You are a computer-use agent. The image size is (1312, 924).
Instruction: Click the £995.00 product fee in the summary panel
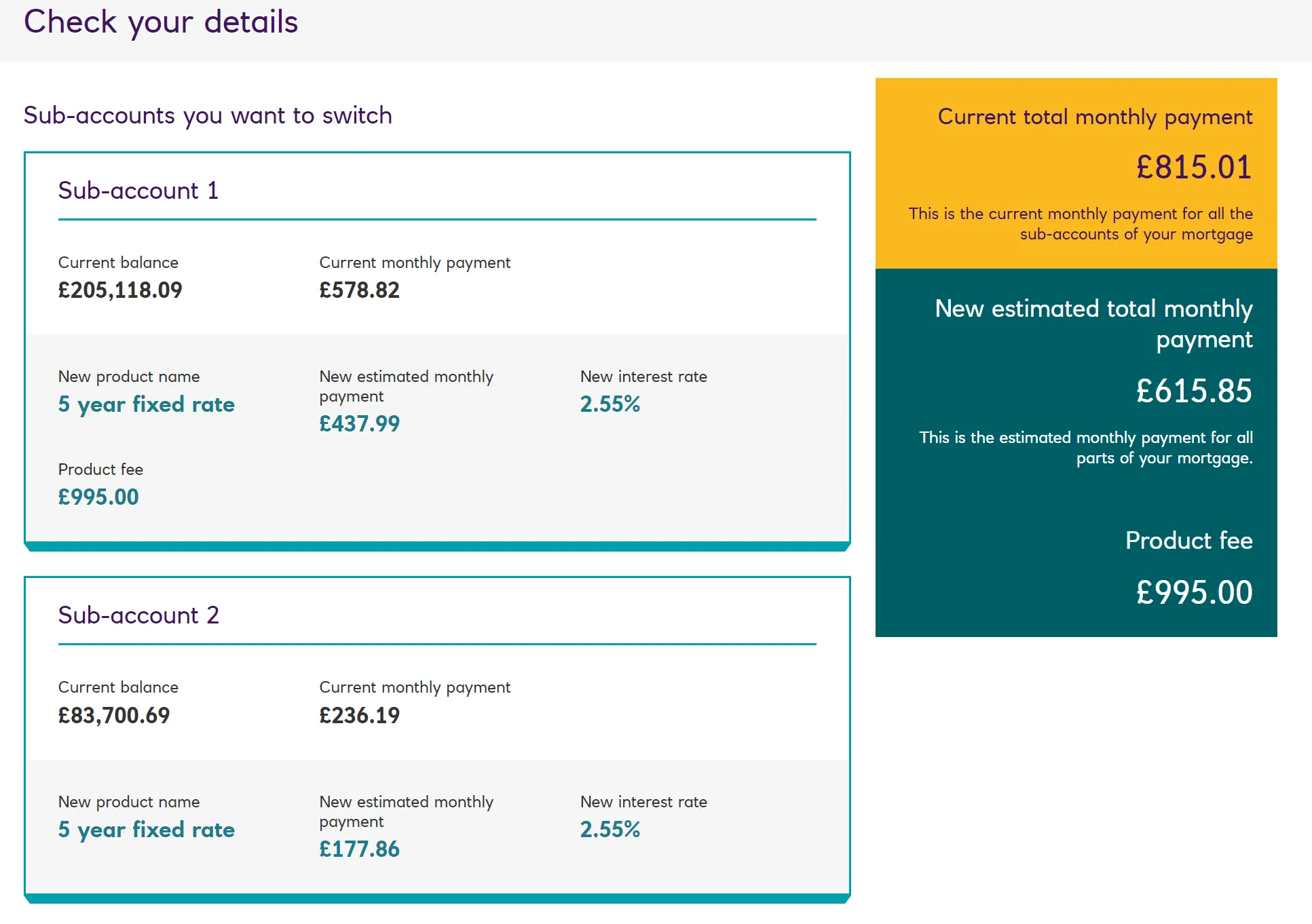point(1193,592)
